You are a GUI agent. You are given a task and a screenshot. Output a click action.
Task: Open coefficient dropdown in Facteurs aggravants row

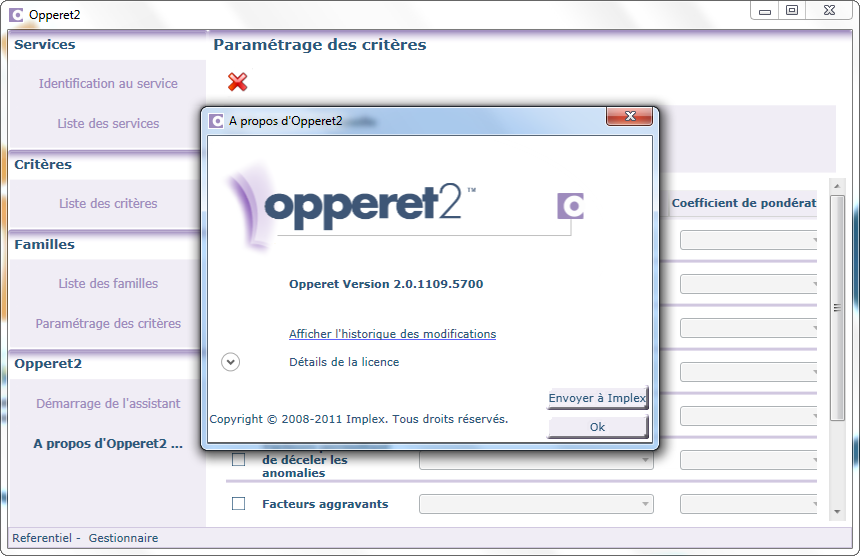tap(749, 504)
